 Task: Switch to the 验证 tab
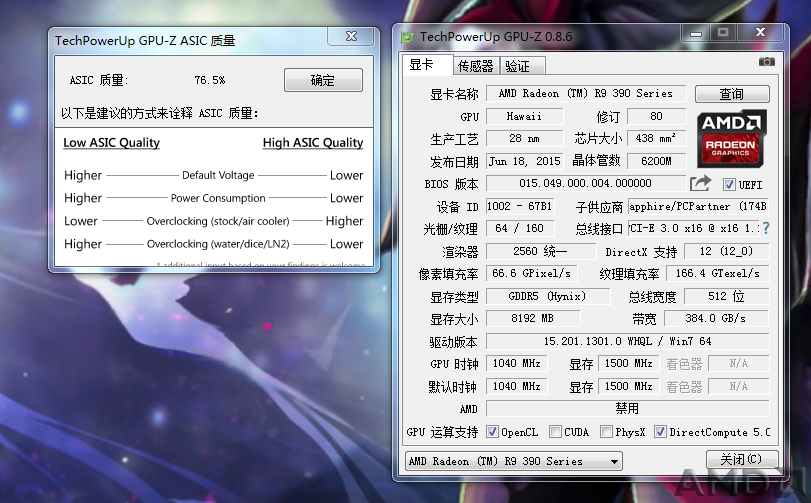click(521, 66)
